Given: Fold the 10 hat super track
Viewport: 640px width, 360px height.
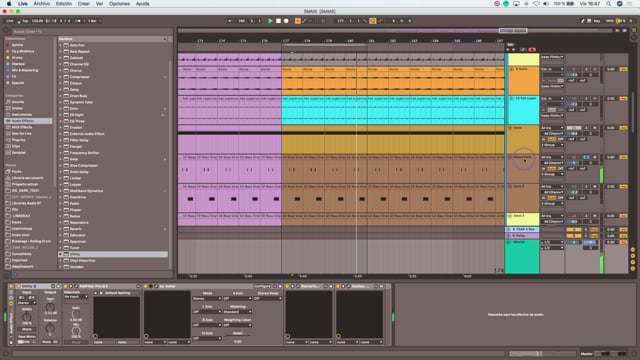Looking at the screenshot, I should (x=511, y=99).
